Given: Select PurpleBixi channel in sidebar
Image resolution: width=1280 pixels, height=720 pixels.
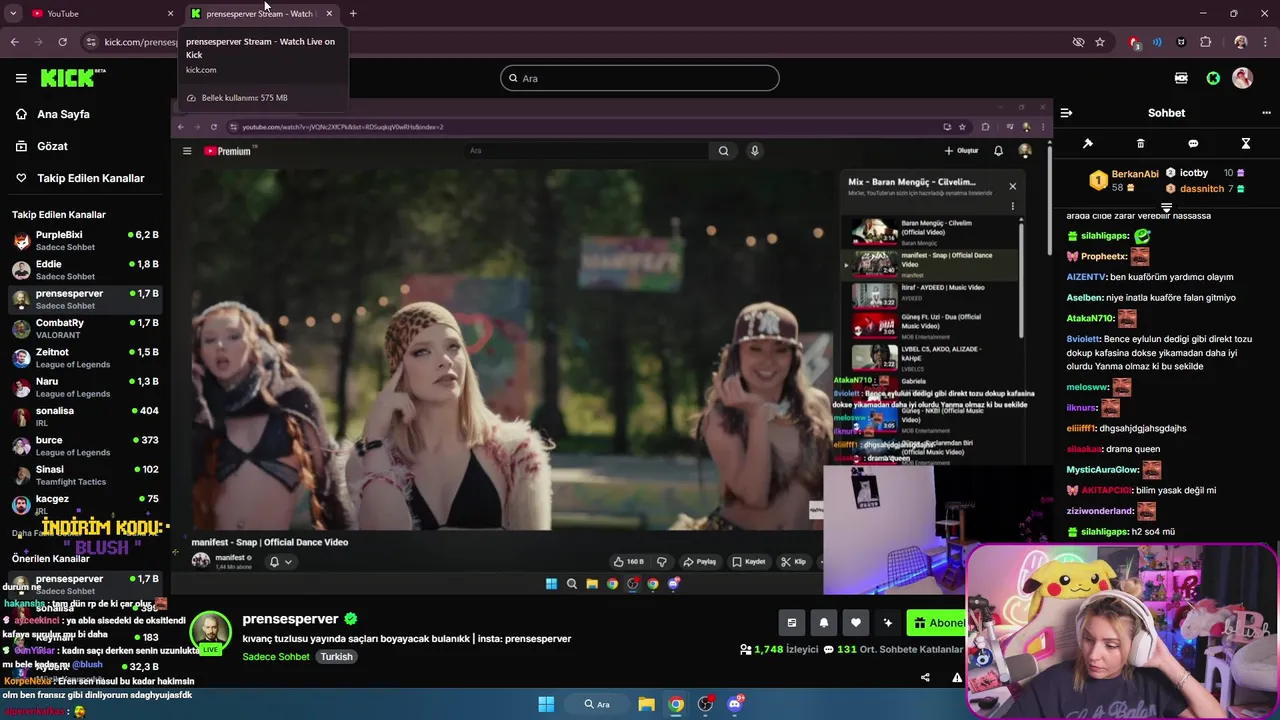Looking at the screenshot, I should point(85,241).
